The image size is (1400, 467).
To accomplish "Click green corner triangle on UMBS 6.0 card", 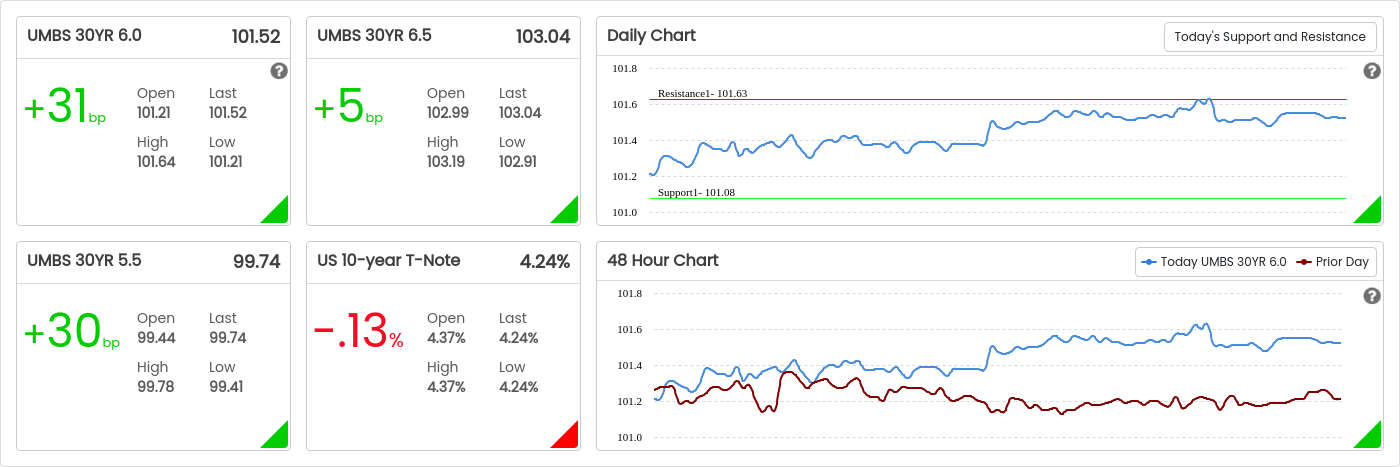I will click(x=279, y=214).
